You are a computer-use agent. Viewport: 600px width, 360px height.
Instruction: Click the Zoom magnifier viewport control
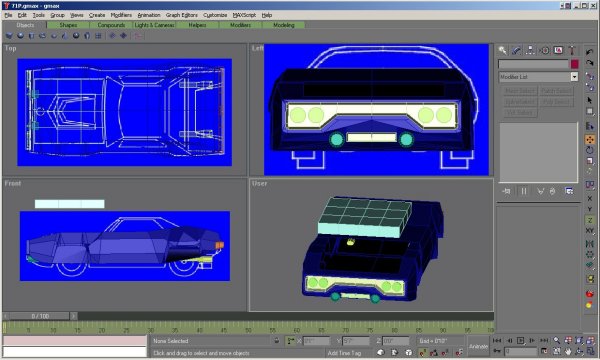556,340
